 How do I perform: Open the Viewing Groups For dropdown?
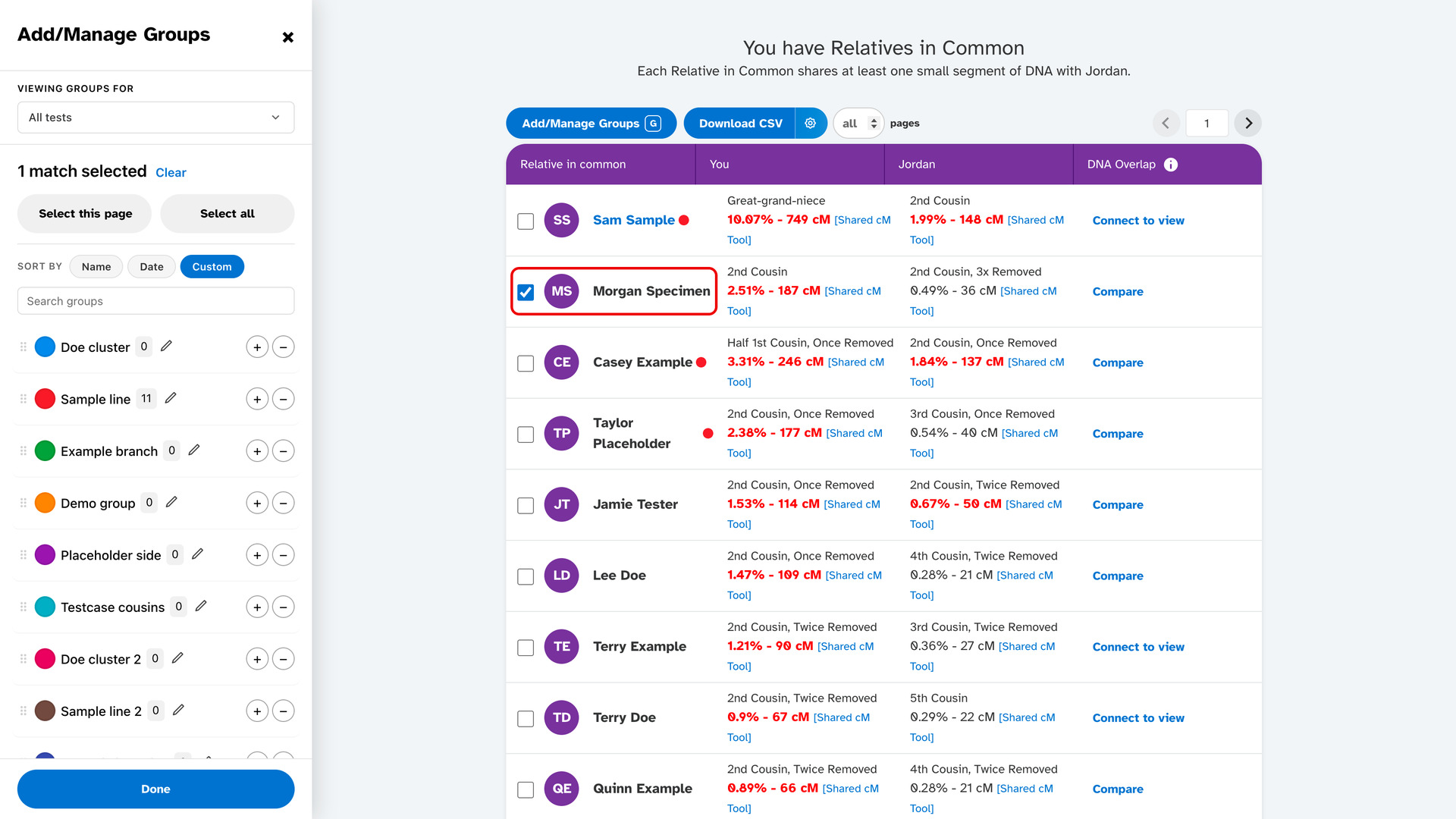coord(155,118)
